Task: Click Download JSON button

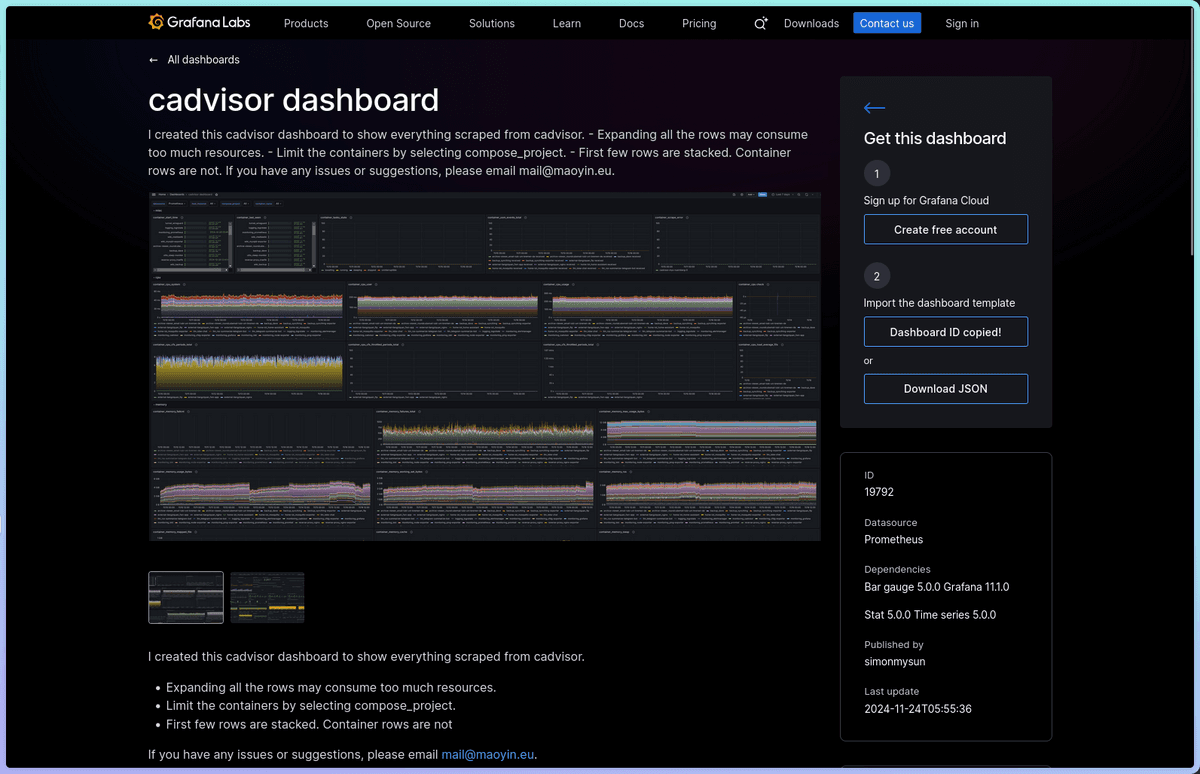Action: [x=946, y=389]
